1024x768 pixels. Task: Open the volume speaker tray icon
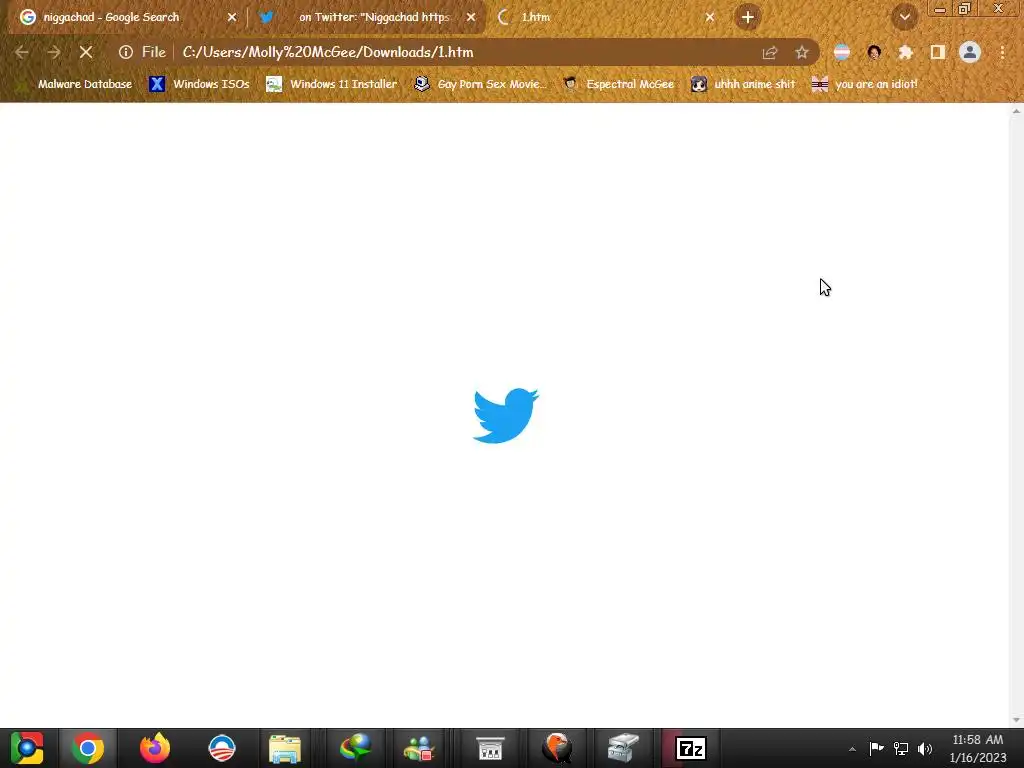click(925, 748)
